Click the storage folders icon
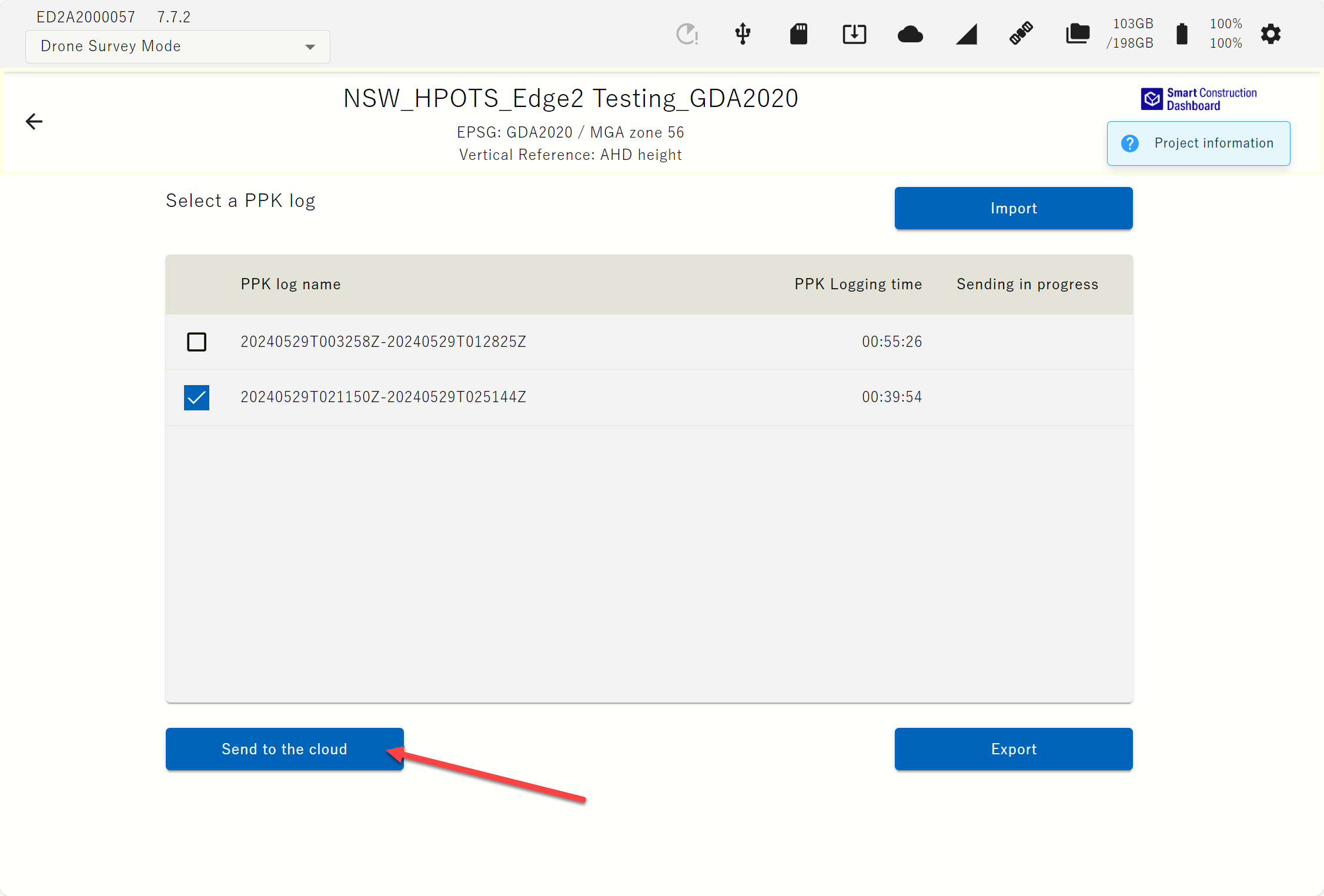Image resolution: width=1324 pixels, height=896 pixels. 1078,34
